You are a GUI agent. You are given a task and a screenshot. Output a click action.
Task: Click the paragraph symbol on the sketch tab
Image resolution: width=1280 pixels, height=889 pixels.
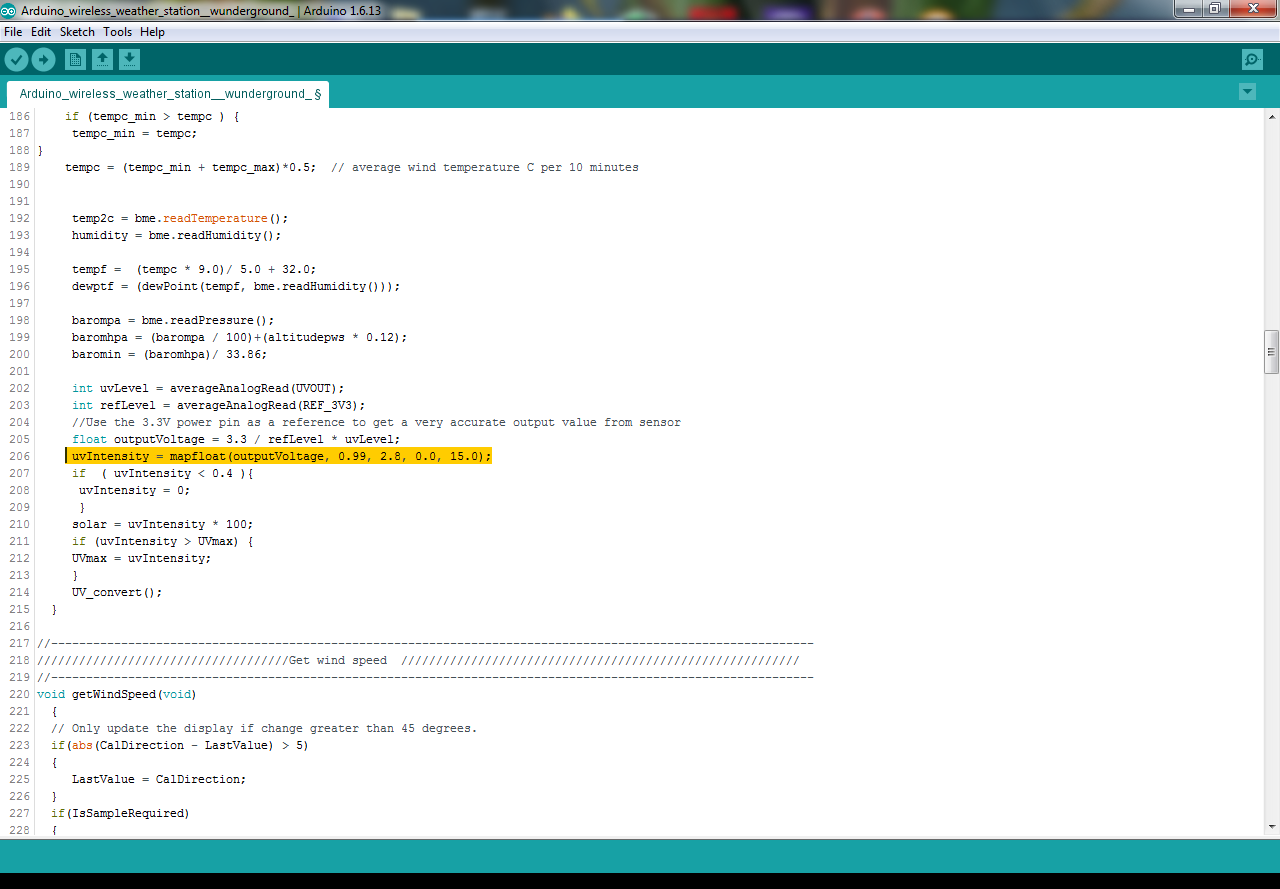click(x=318, y=93)
